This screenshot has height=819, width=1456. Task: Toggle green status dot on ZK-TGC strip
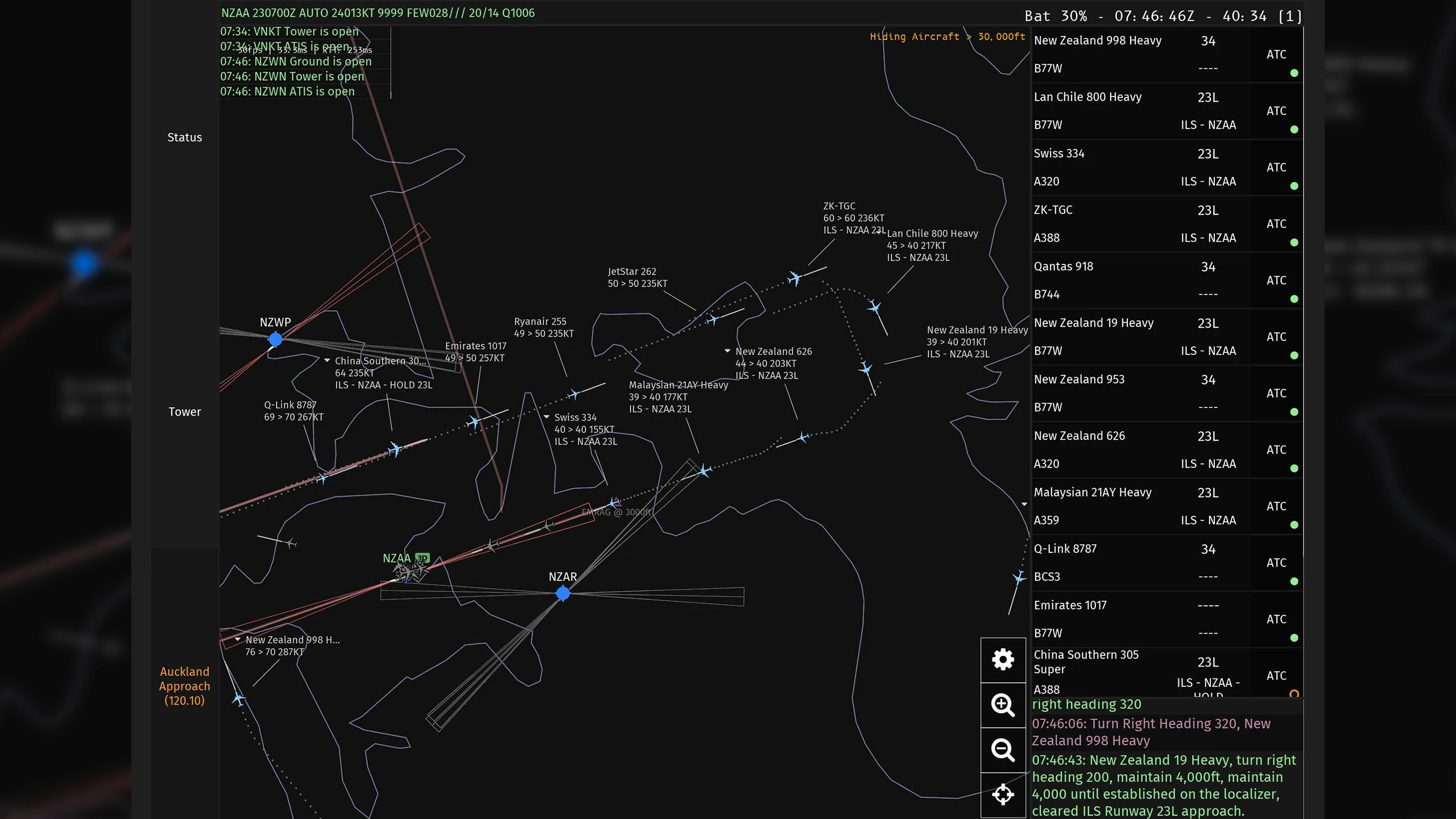(x=1294, y=242)
